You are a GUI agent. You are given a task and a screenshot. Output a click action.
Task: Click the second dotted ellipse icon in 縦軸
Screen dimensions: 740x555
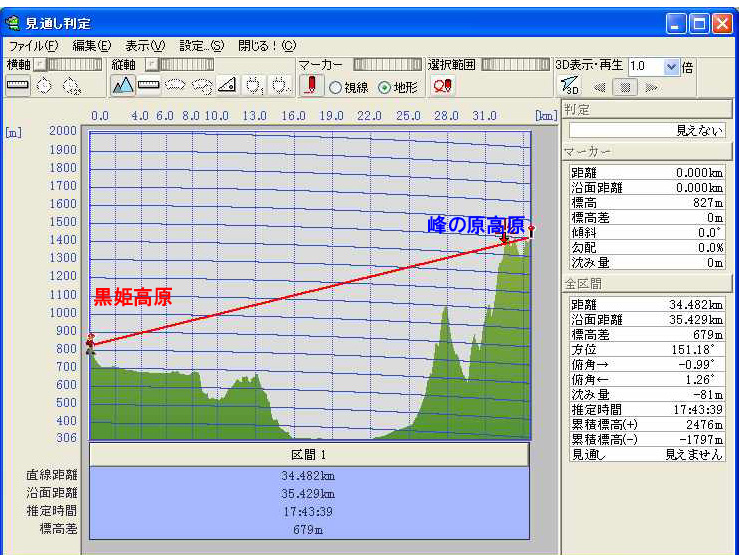pyautogui.click(x=202, y=86)
